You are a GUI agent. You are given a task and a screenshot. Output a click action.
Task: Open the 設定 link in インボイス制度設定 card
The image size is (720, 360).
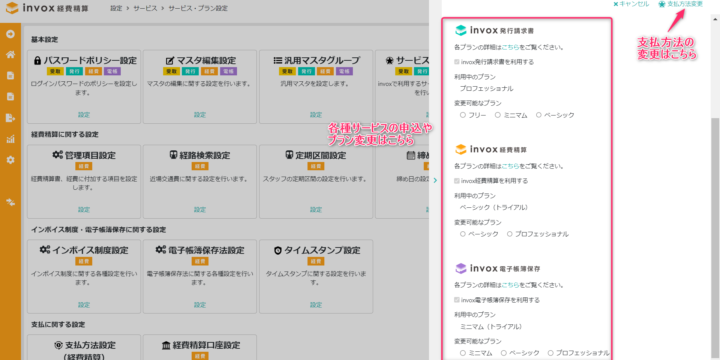point(84,304)
